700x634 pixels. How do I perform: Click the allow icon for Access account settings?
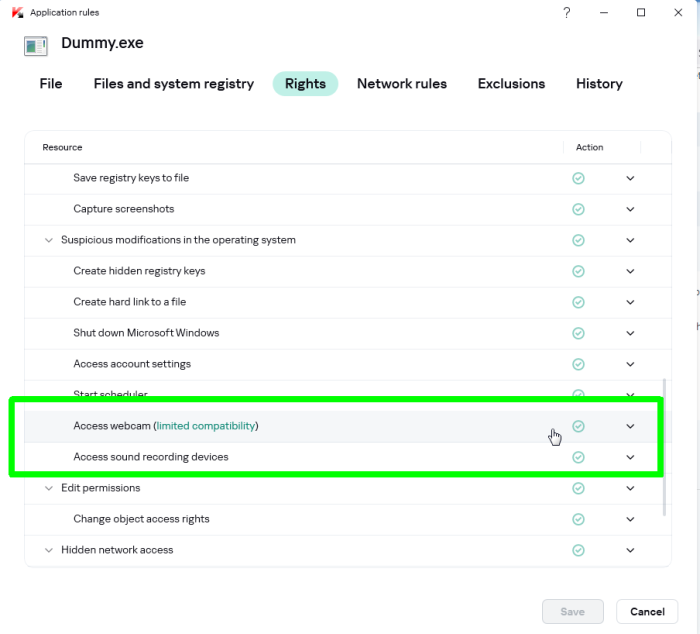pos(578,364)
